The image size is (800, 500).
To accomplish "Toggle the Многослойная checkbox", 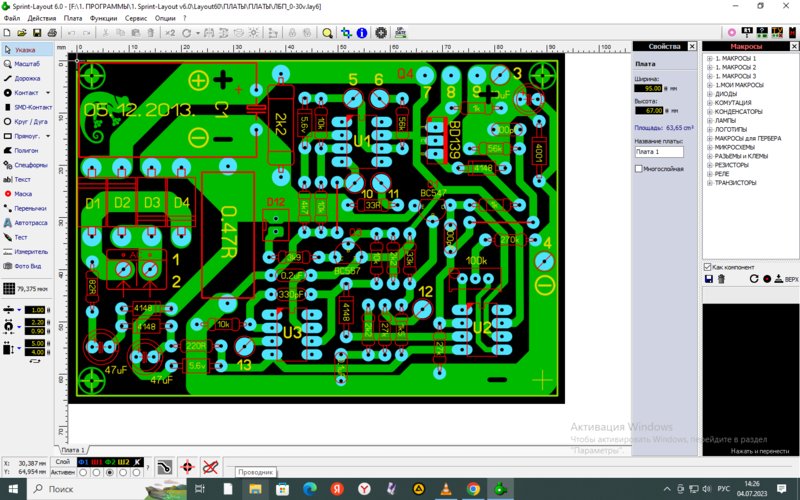I will point(638,168).
